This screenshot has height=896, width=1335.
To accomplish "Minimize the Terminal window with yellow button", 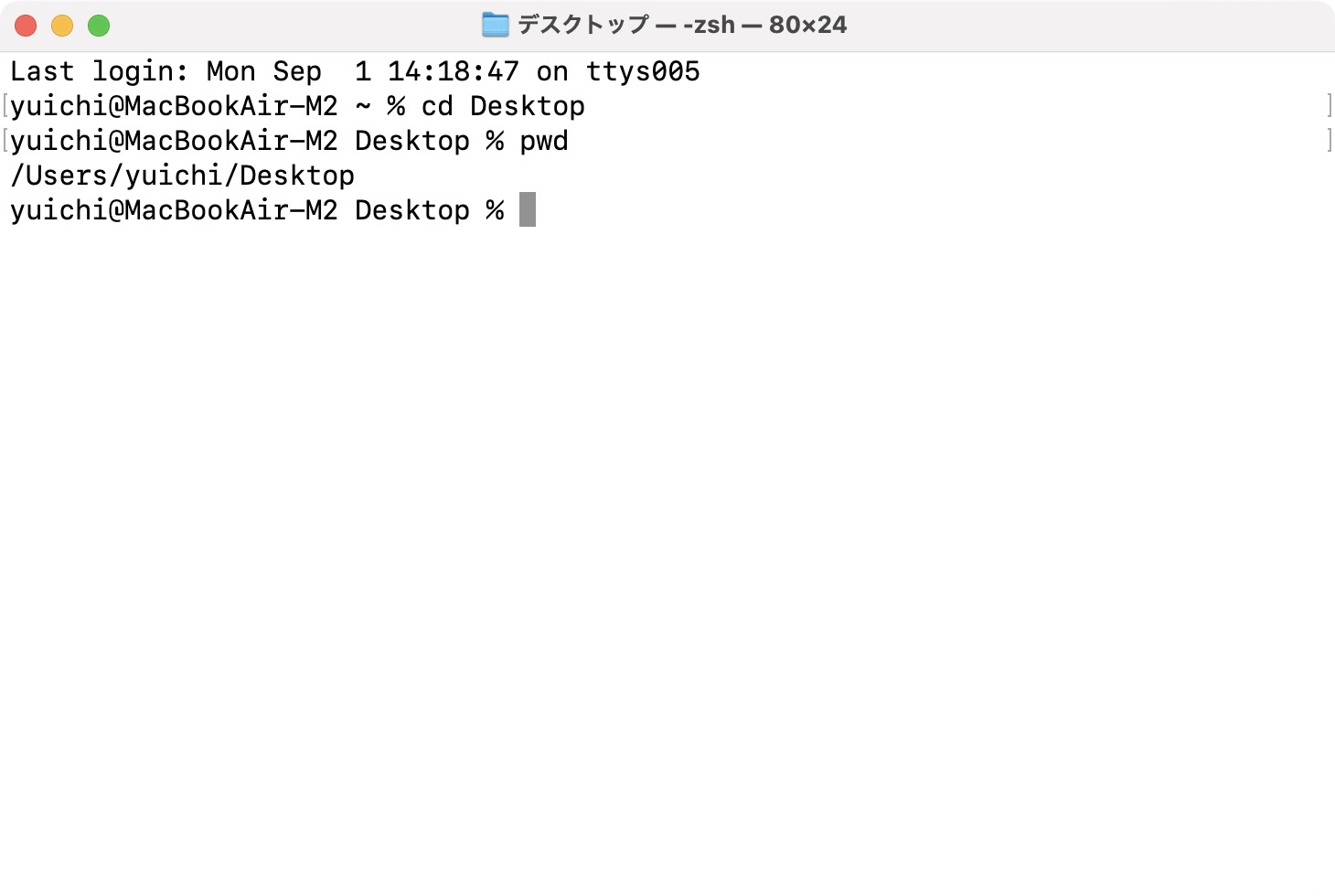I will click(x=62, y=26).
